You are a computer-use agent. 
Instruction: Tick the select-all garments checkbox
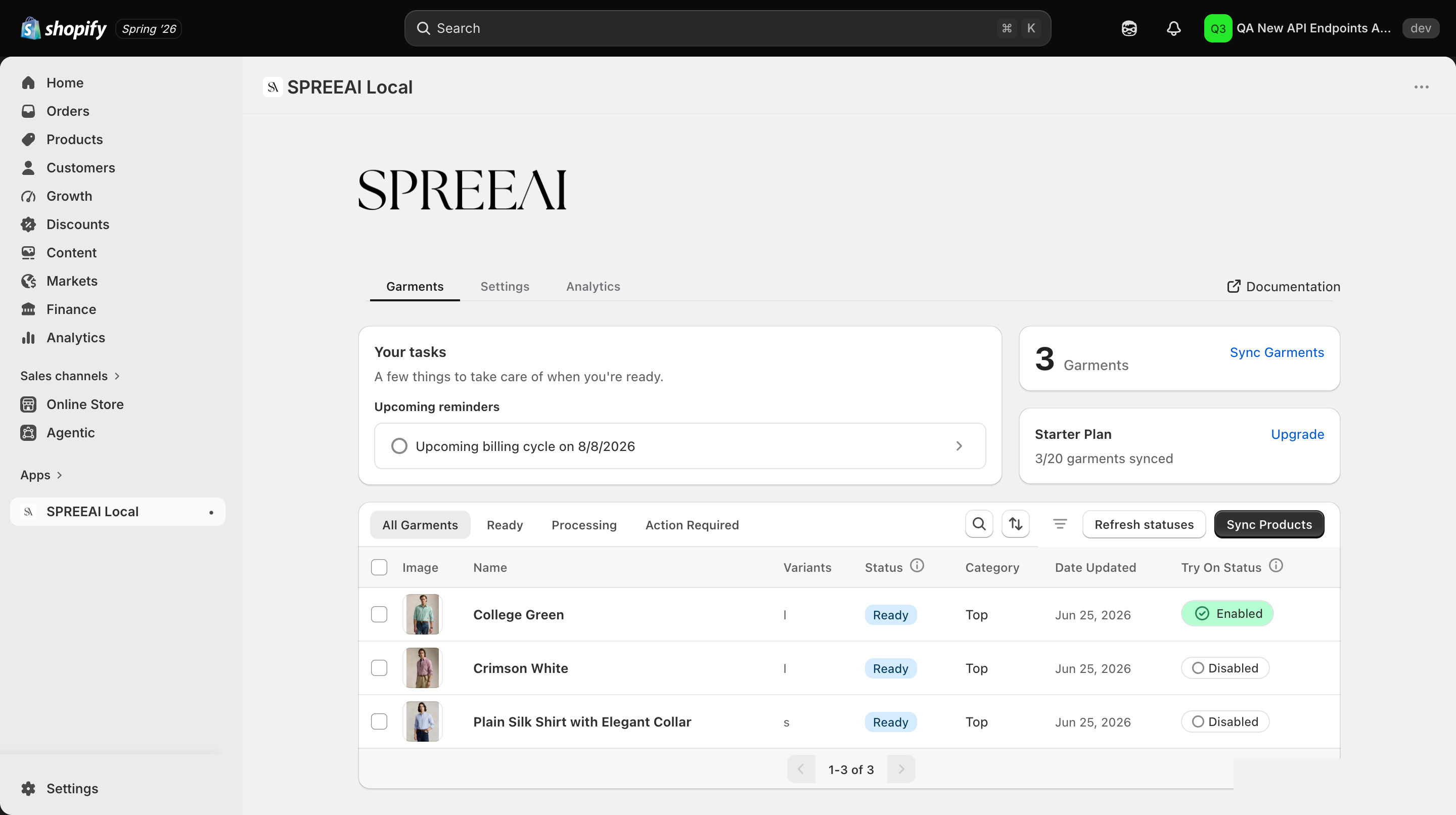[379, 567]
